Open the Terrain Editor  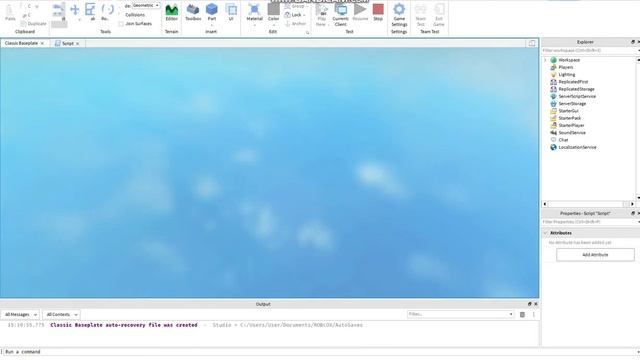tap(171, 12)
